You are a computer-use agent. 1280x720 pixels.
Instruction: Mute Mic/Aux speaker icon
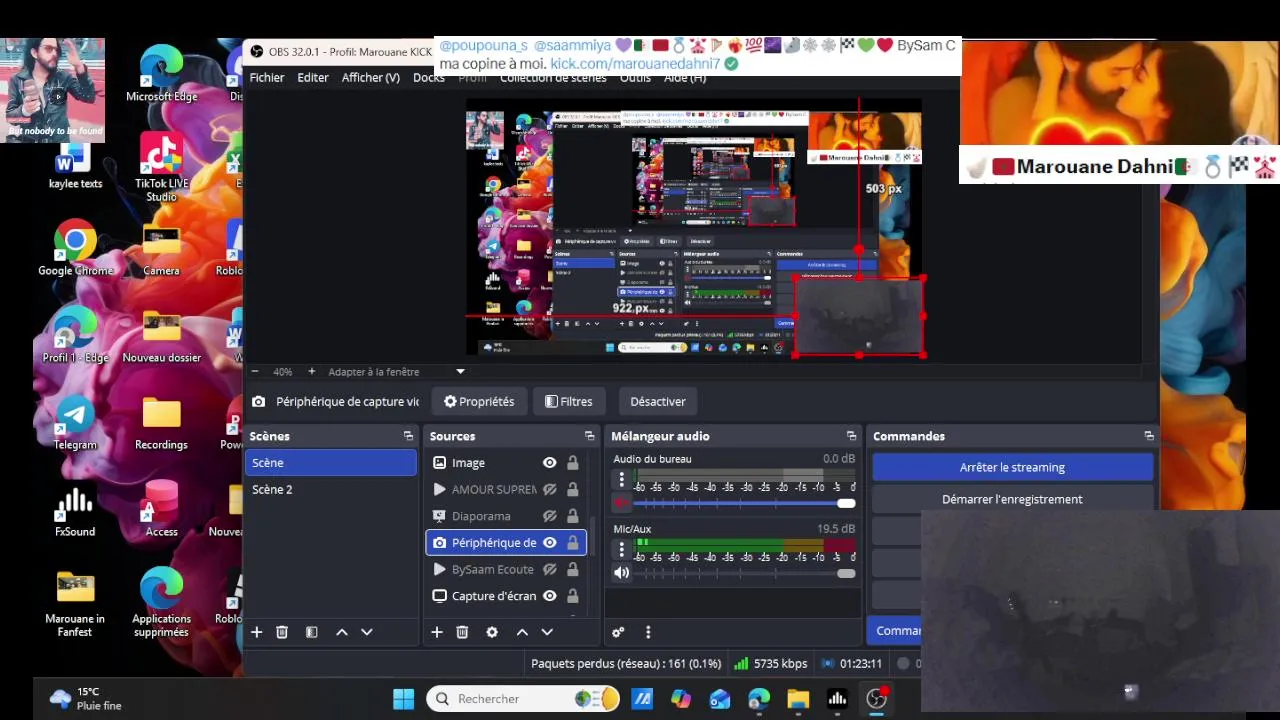coord(622,573)
